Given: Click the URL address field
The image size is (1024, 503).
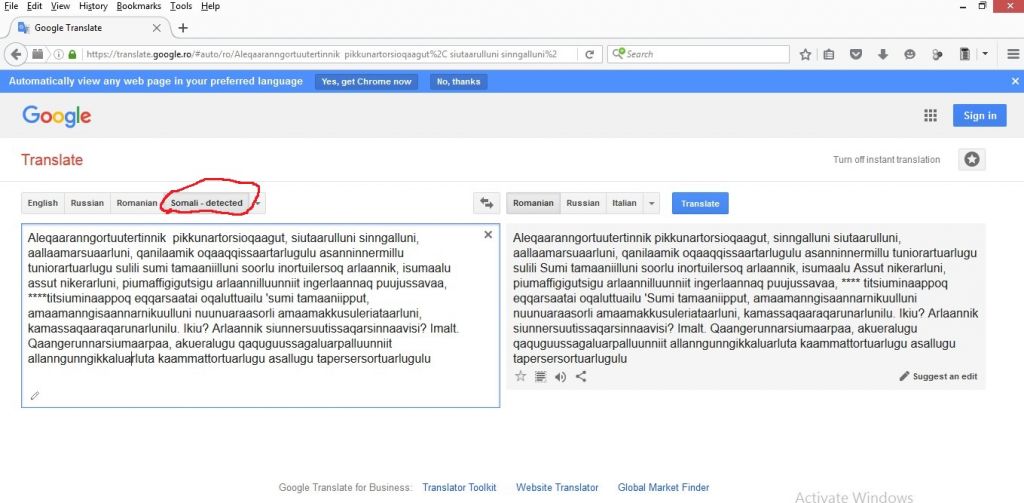Looking at the screenshot, I should [321, 55].
